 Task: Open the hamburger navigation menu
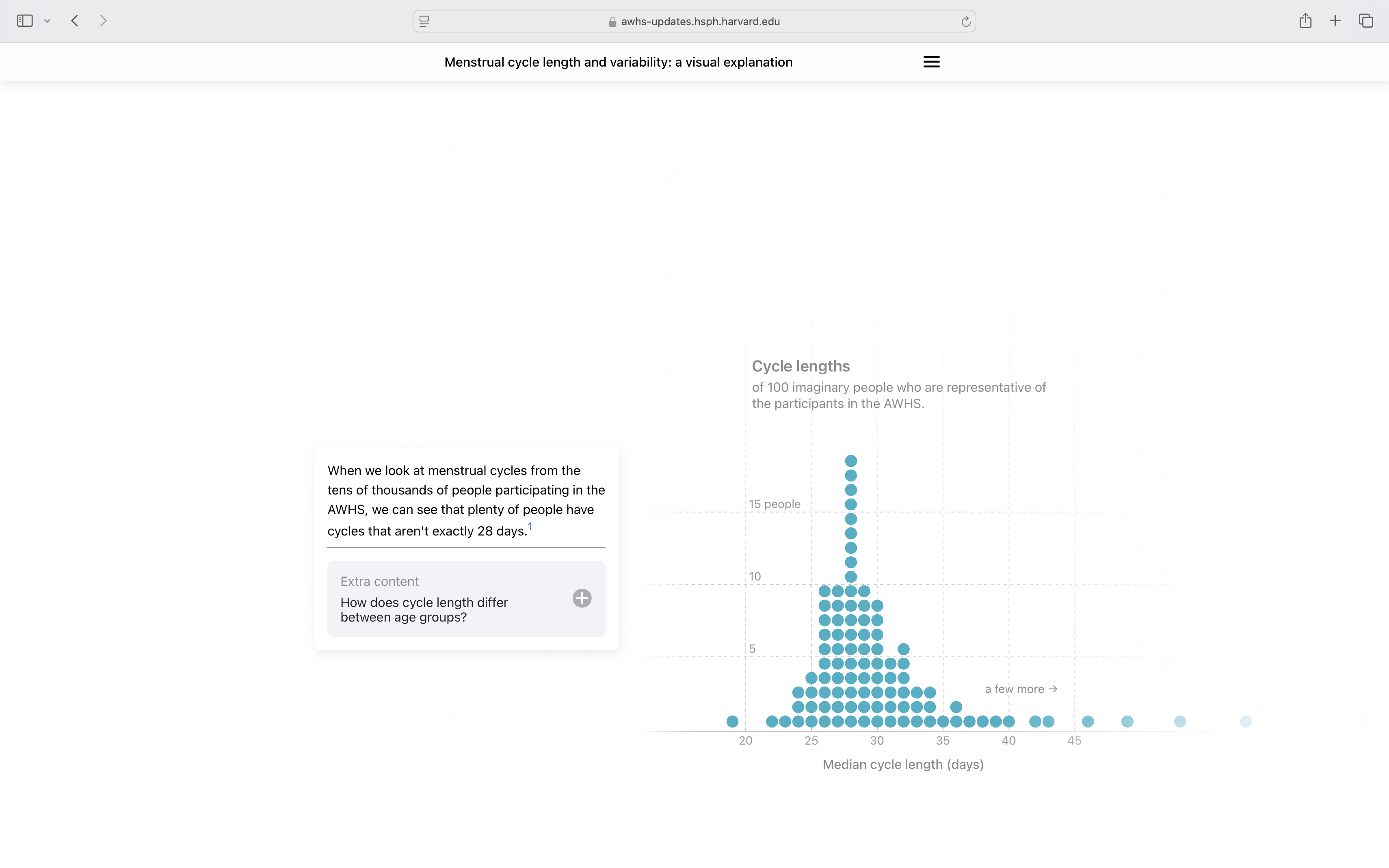[x=931, y=61]
